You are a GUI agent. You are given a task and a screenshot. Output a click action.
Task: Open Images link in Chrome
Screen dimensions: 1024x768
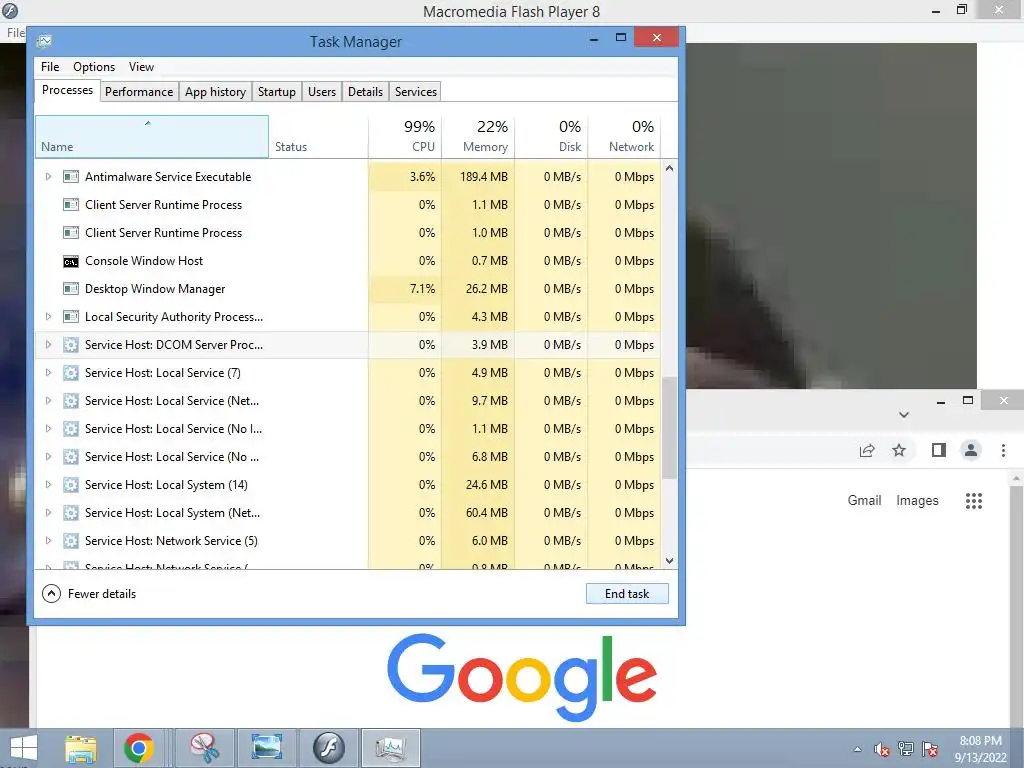[x=917, y=500]
